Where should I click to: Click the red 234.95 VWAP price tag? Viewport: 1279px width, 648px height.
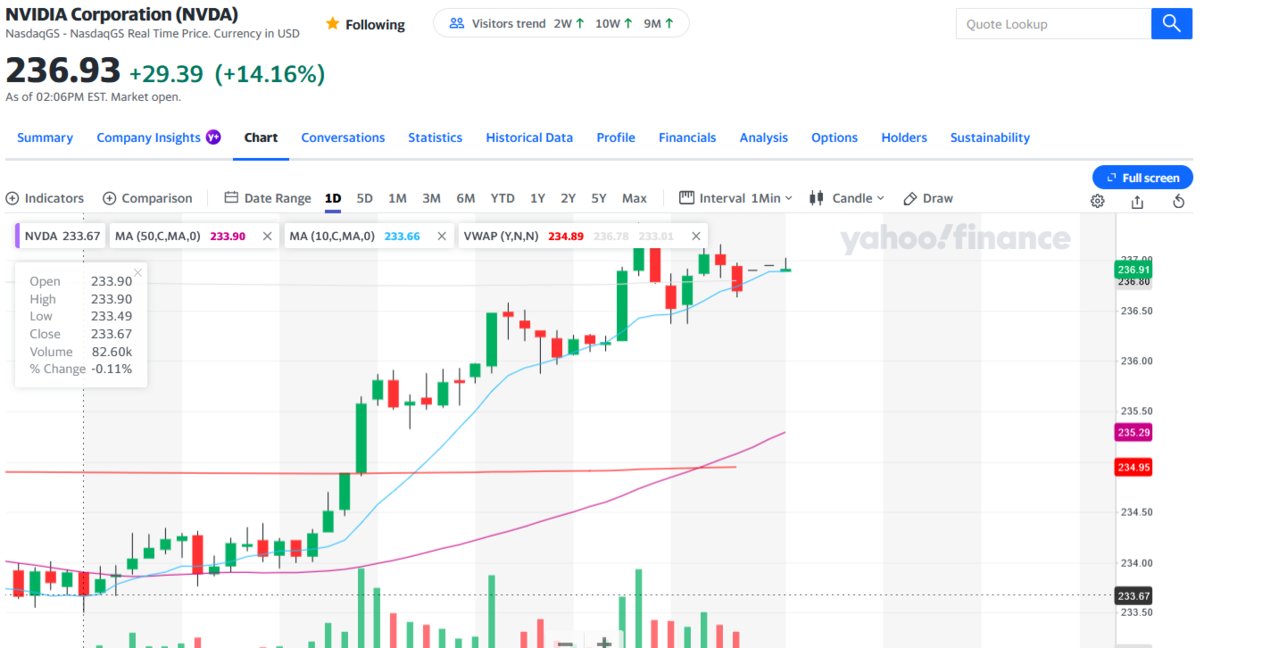[1134, 467]
